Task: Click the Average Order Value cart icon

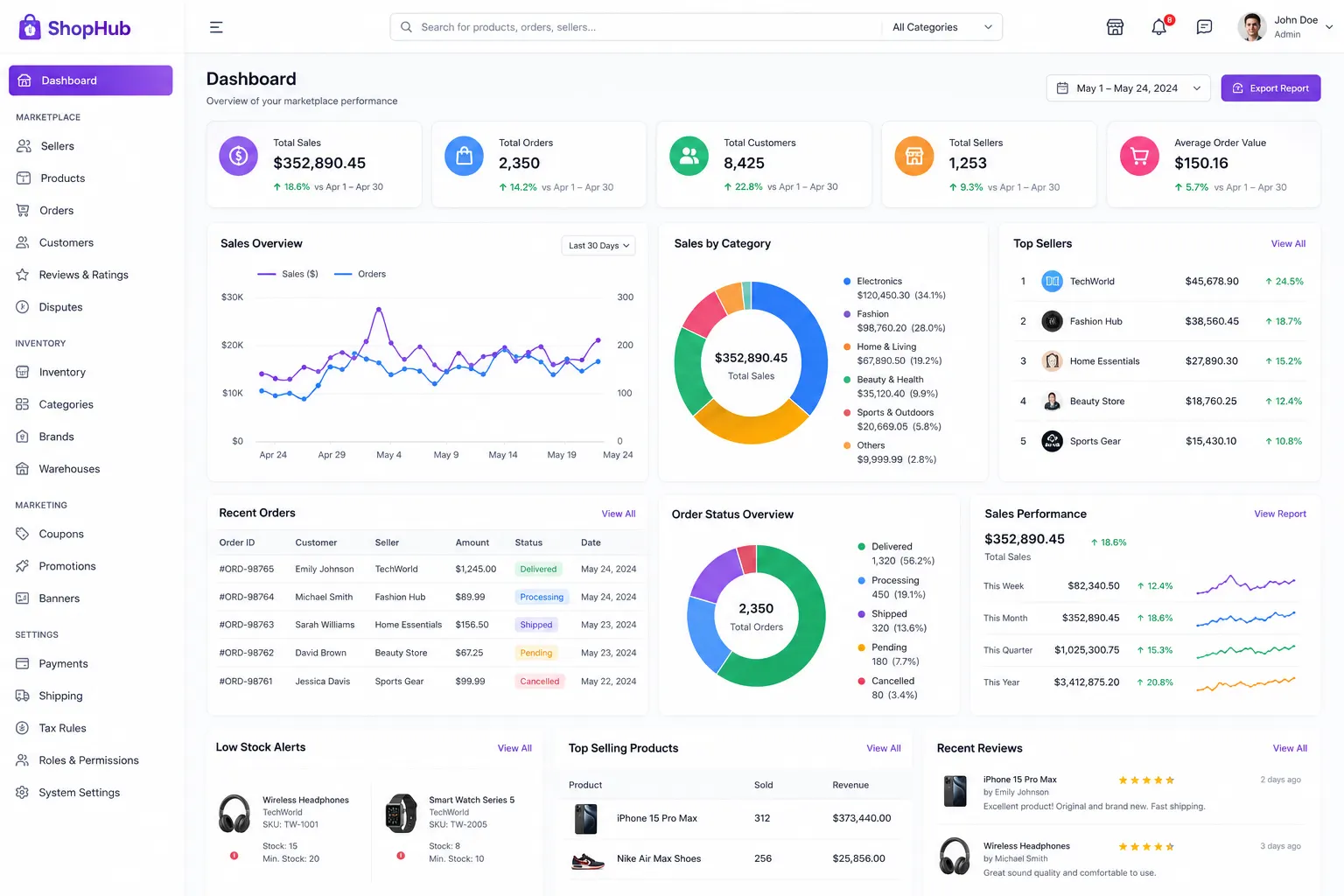Action: (1139, 156)
